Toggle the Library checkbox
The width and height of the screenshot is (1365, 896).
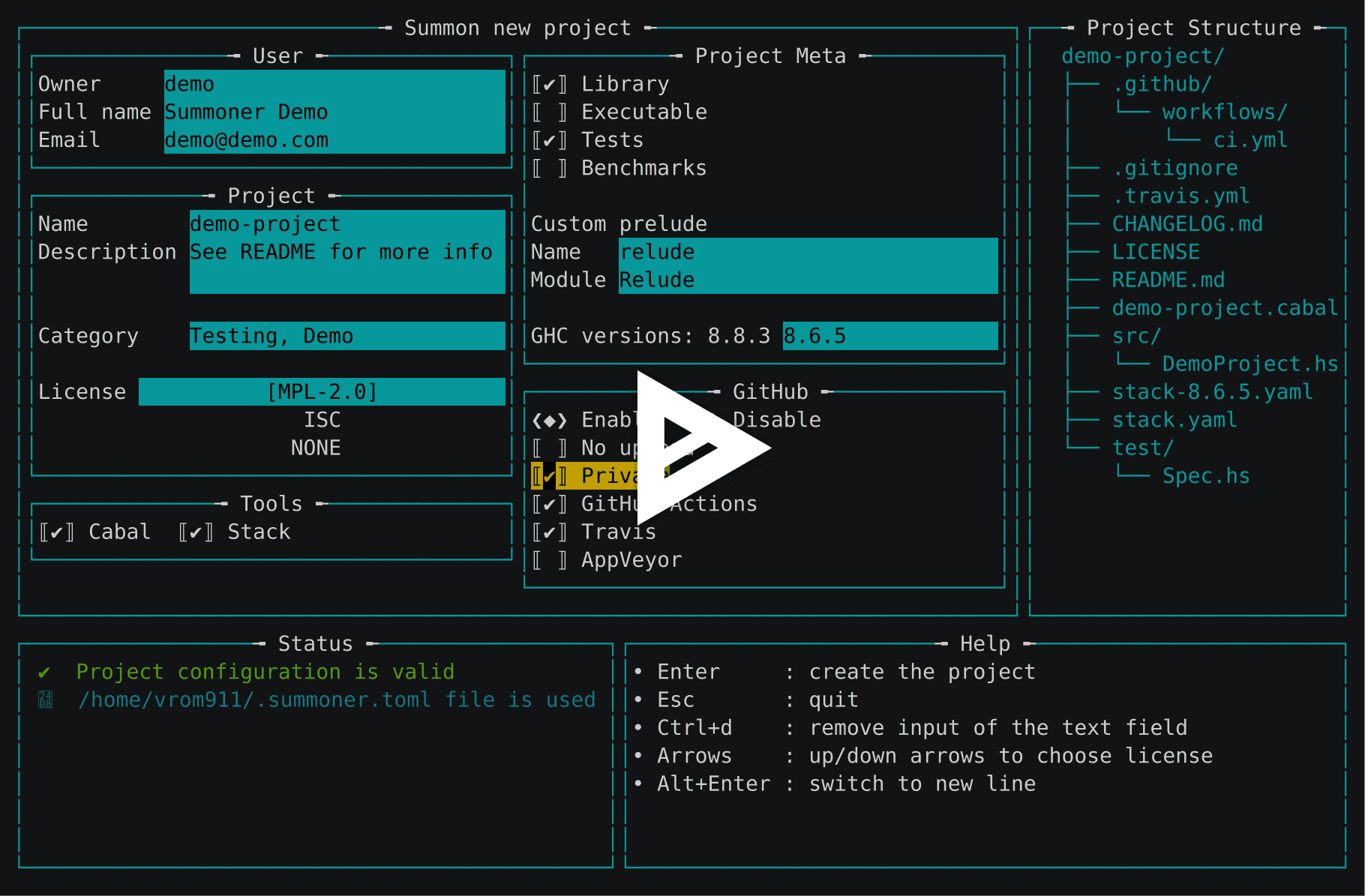[549, 84]
